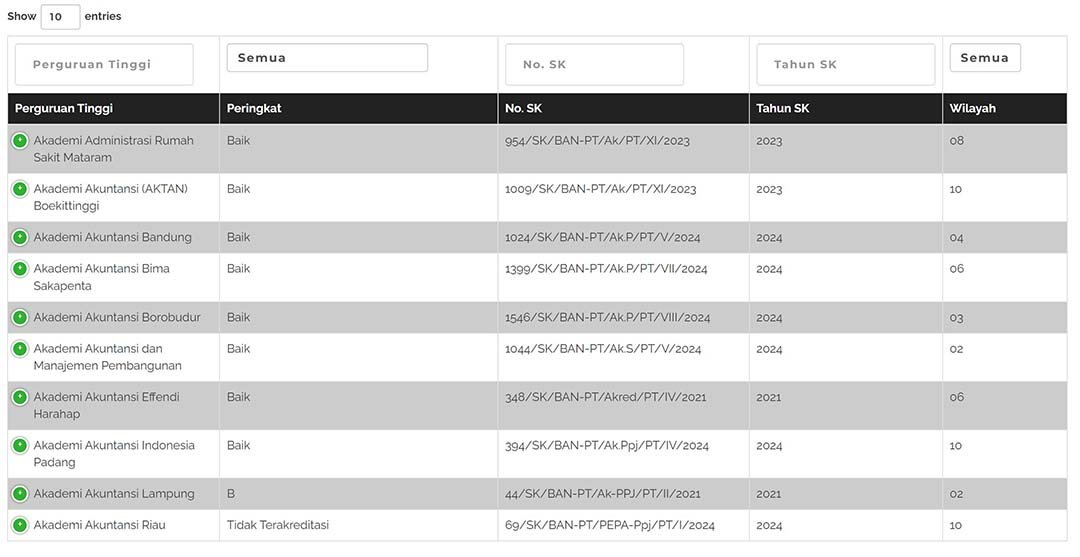
Task: Sort table by Wilayah column header
Action: [973, 108]
